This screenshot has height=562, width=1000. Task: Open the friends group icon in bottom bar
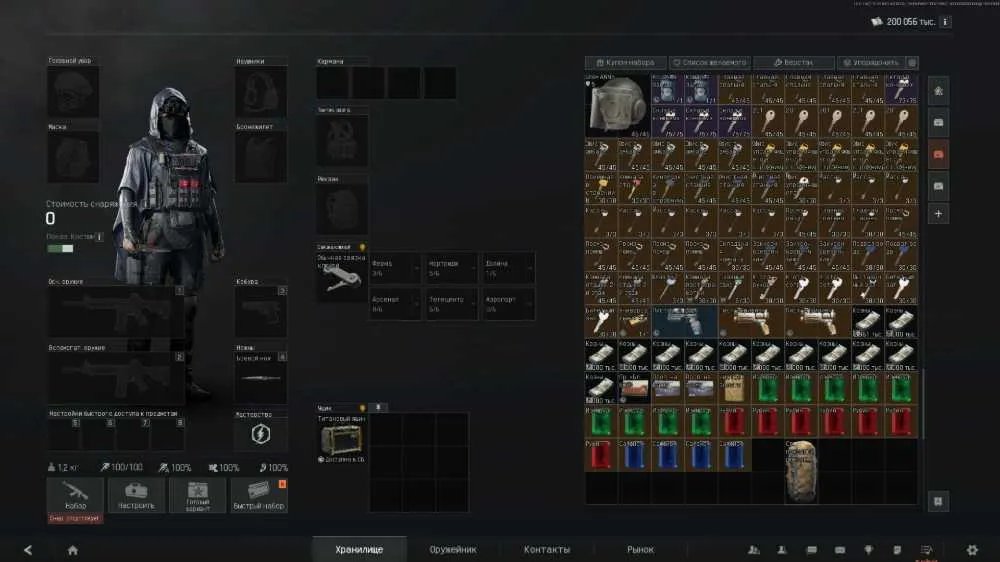(754, 550)
